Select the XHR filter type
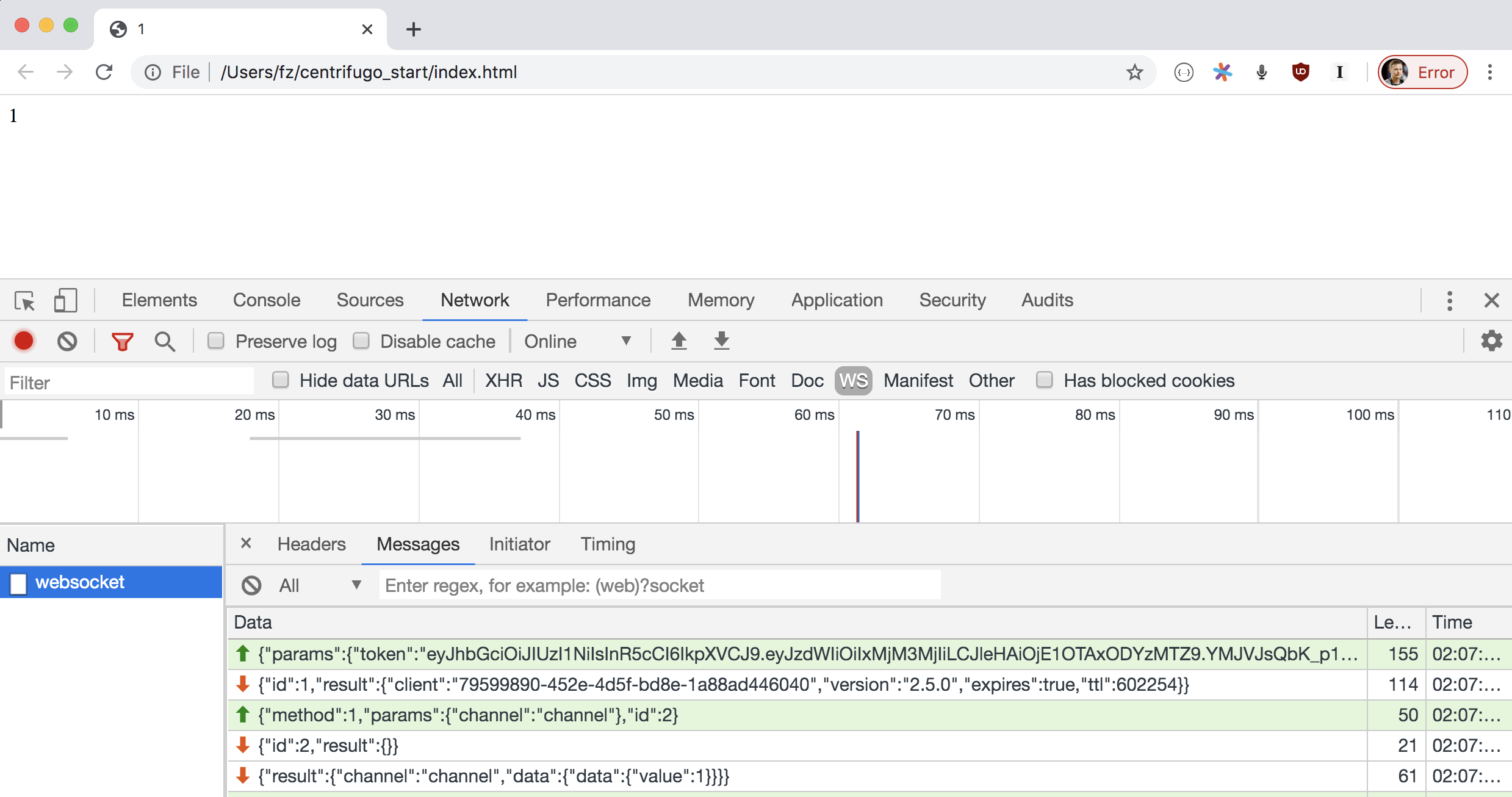This screenshot has width=1512, height=797. [x=503, y=380]
